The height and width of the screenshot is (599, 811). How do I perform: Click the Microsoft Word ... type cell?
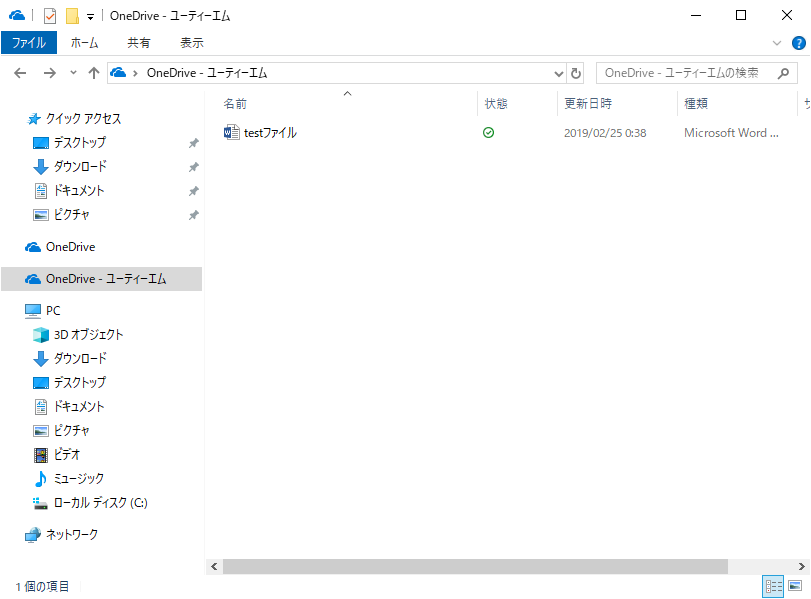point(731,133)
